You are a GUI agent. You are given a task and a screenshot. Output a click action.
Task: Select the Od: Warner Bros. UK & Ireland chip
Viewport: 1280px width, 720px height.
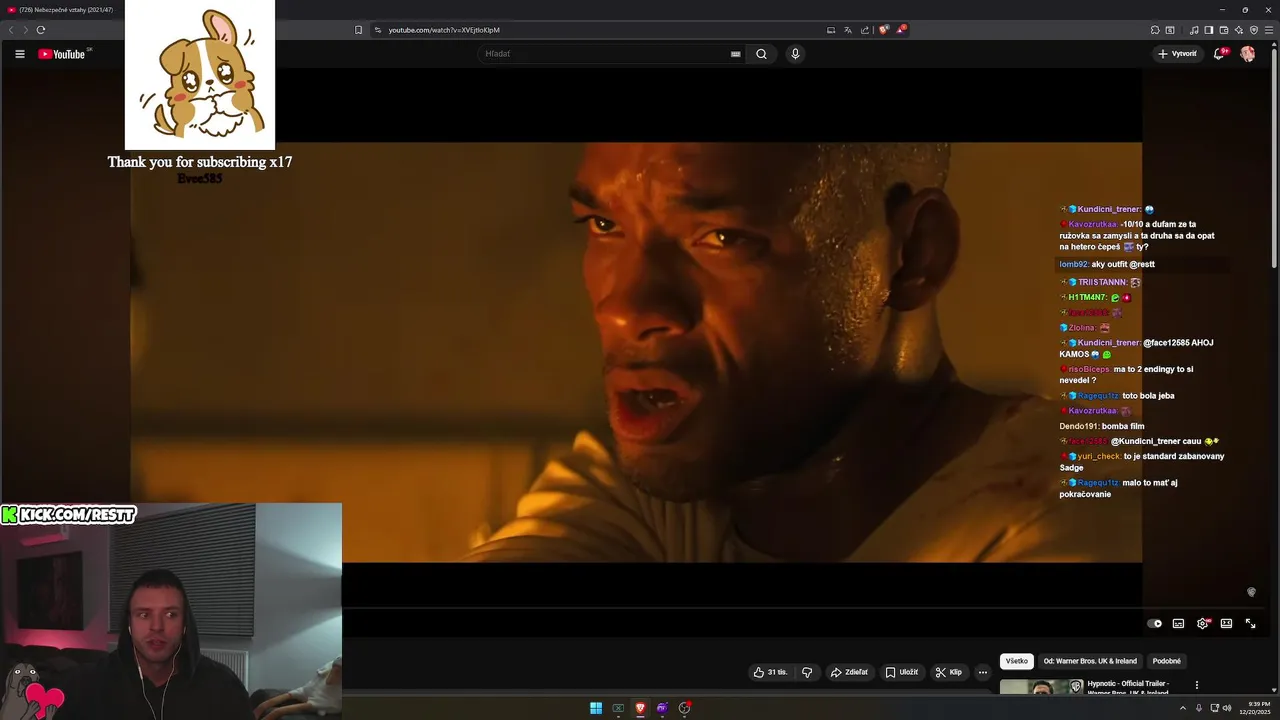coord(1090,661)
